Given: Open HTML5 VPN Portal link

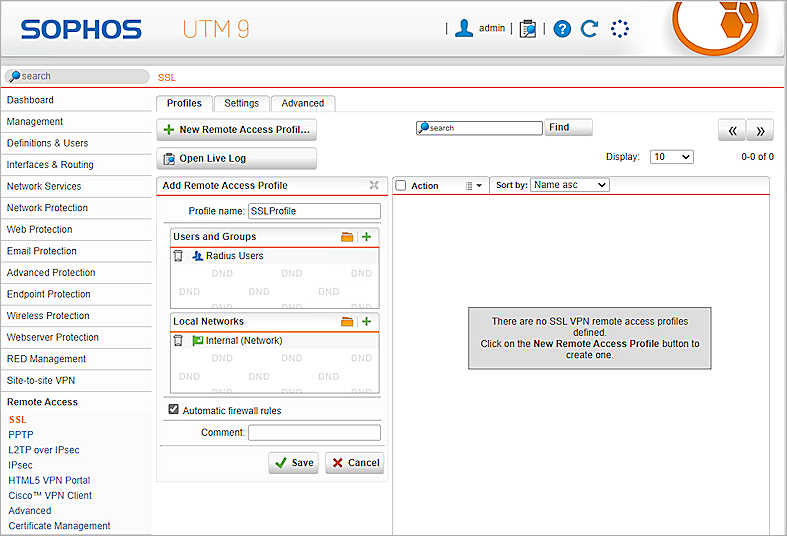Looking at the screenshot, I should [49, 480].
